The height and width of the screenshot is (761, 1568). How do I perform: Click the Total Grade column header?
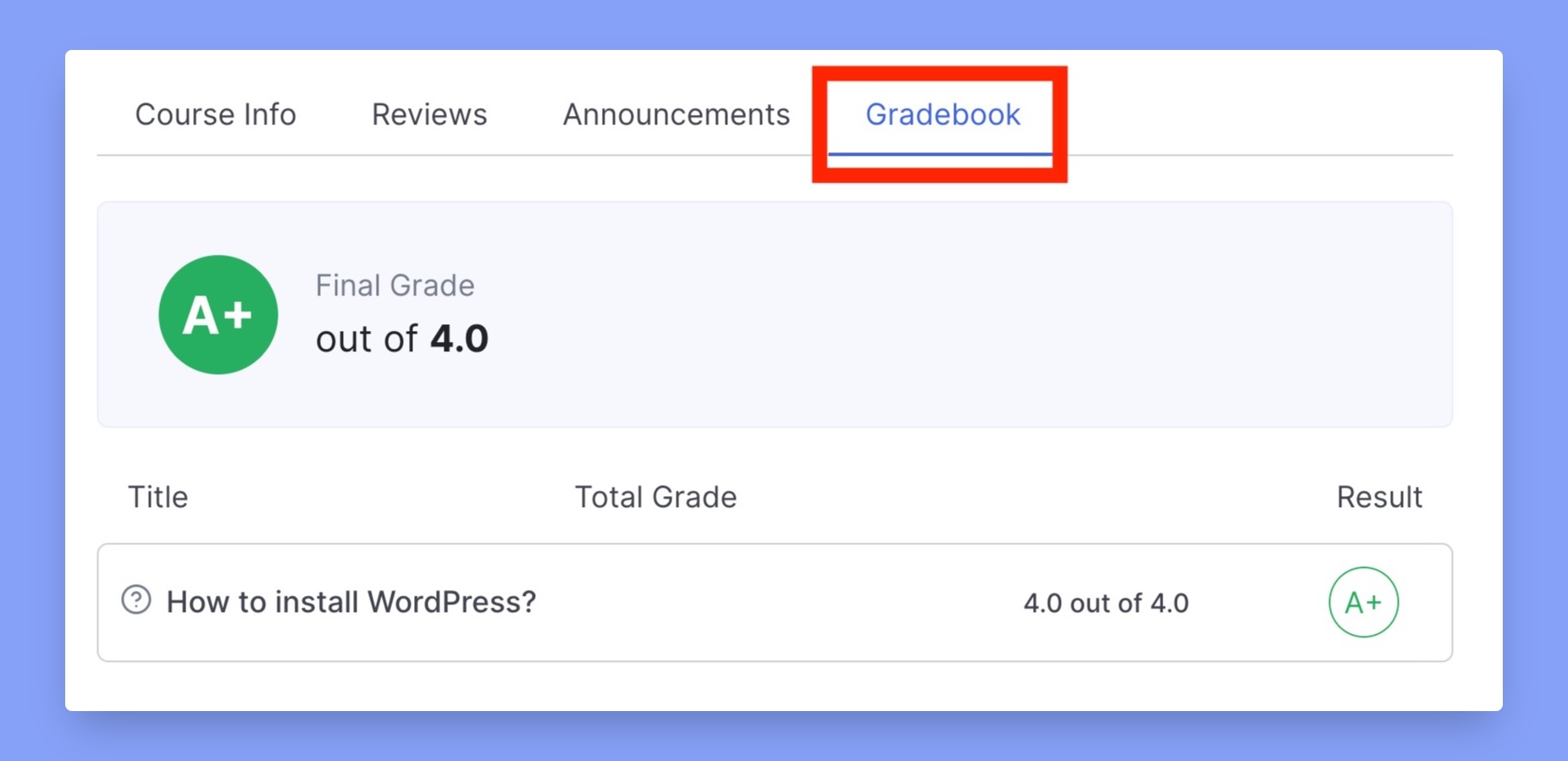tap(655, 497)
